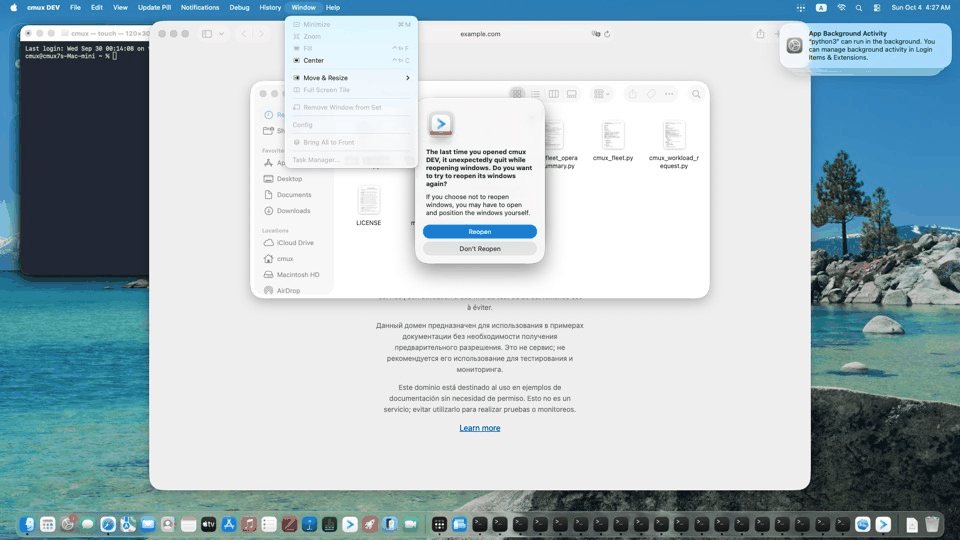Select Zoom in the Window menu
The image size is (960, 540).
[351, 36]
